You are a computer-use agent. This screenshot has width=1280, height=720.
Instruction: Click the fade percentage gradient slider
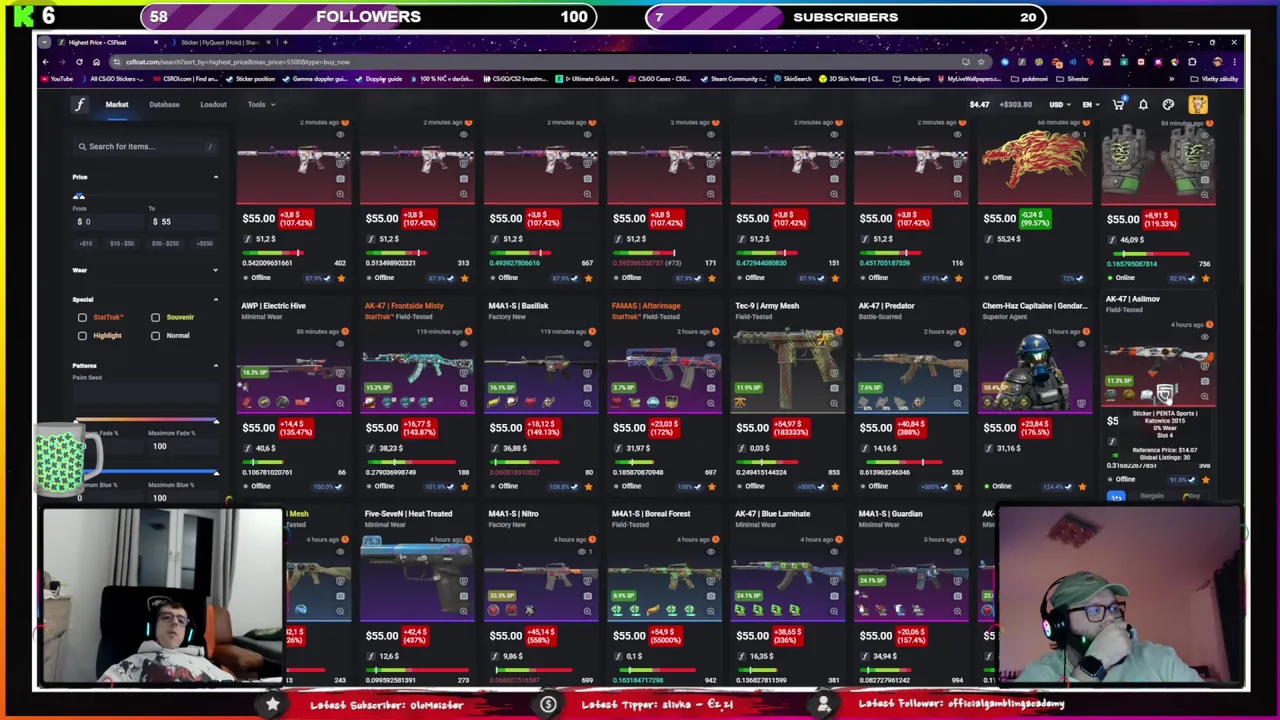[x=146, y=421]
